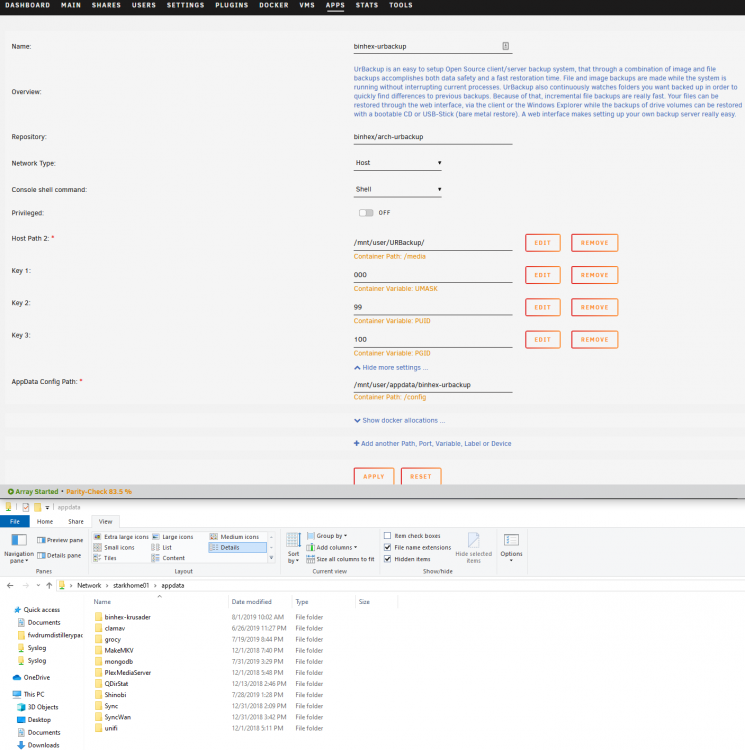745x750 pixels.
Task: Open the PlexMediaServer folder
Action: click(123, 673)
